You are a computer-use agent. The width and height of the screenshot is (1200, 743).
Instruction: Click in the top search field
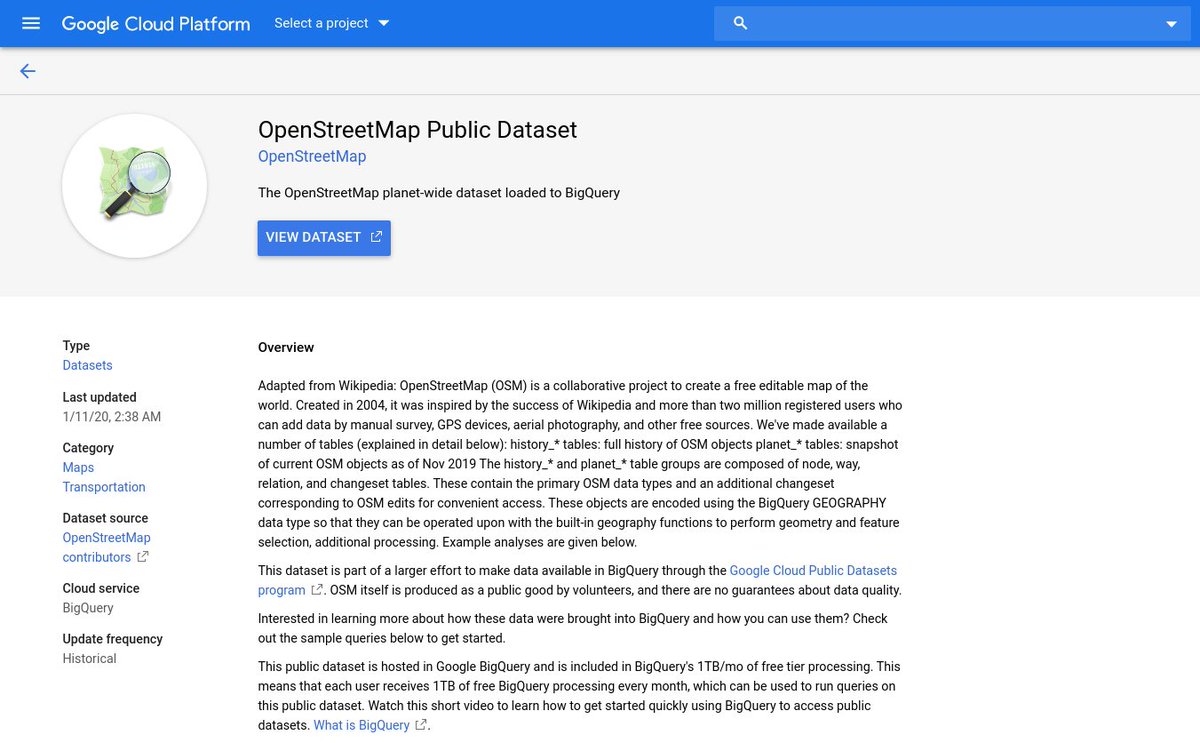tap(952, 23)
